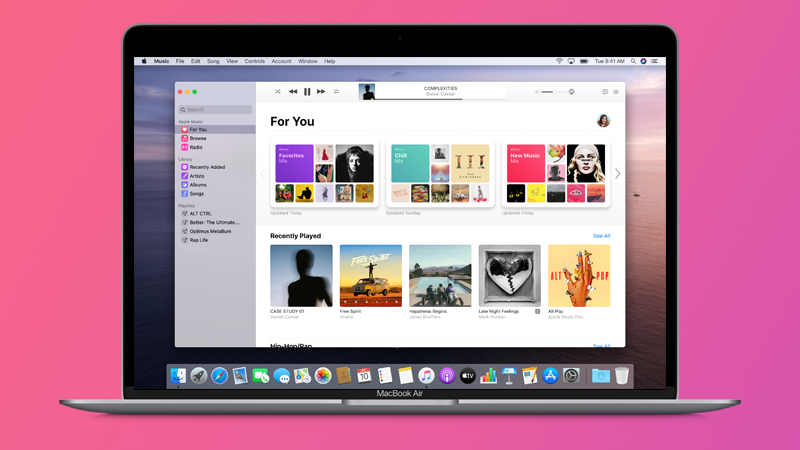Open the Wi-Fi status menu
The image size is (800, 450).
point(559,61)
